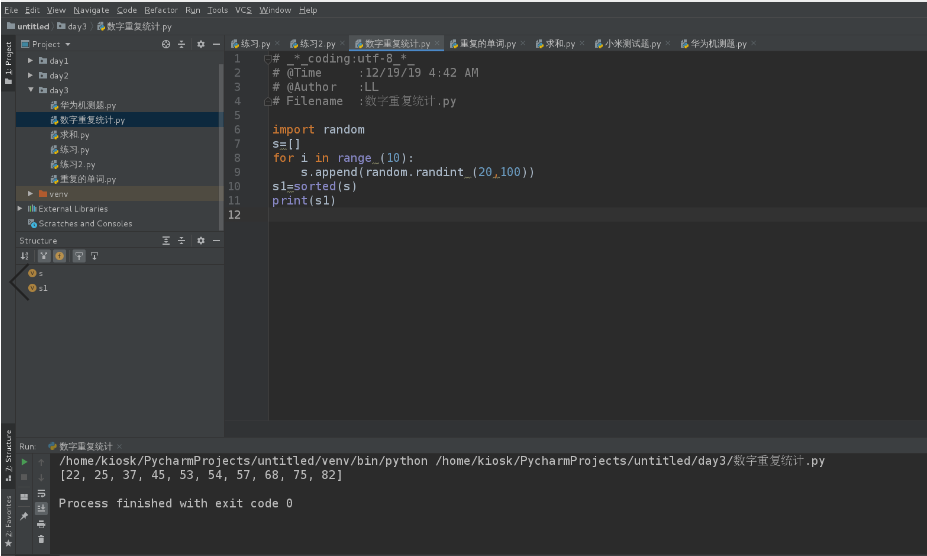This screenshot has height=556, width=927.
Task: Click line number 9 in the gutter
Action: click(236, 172)
